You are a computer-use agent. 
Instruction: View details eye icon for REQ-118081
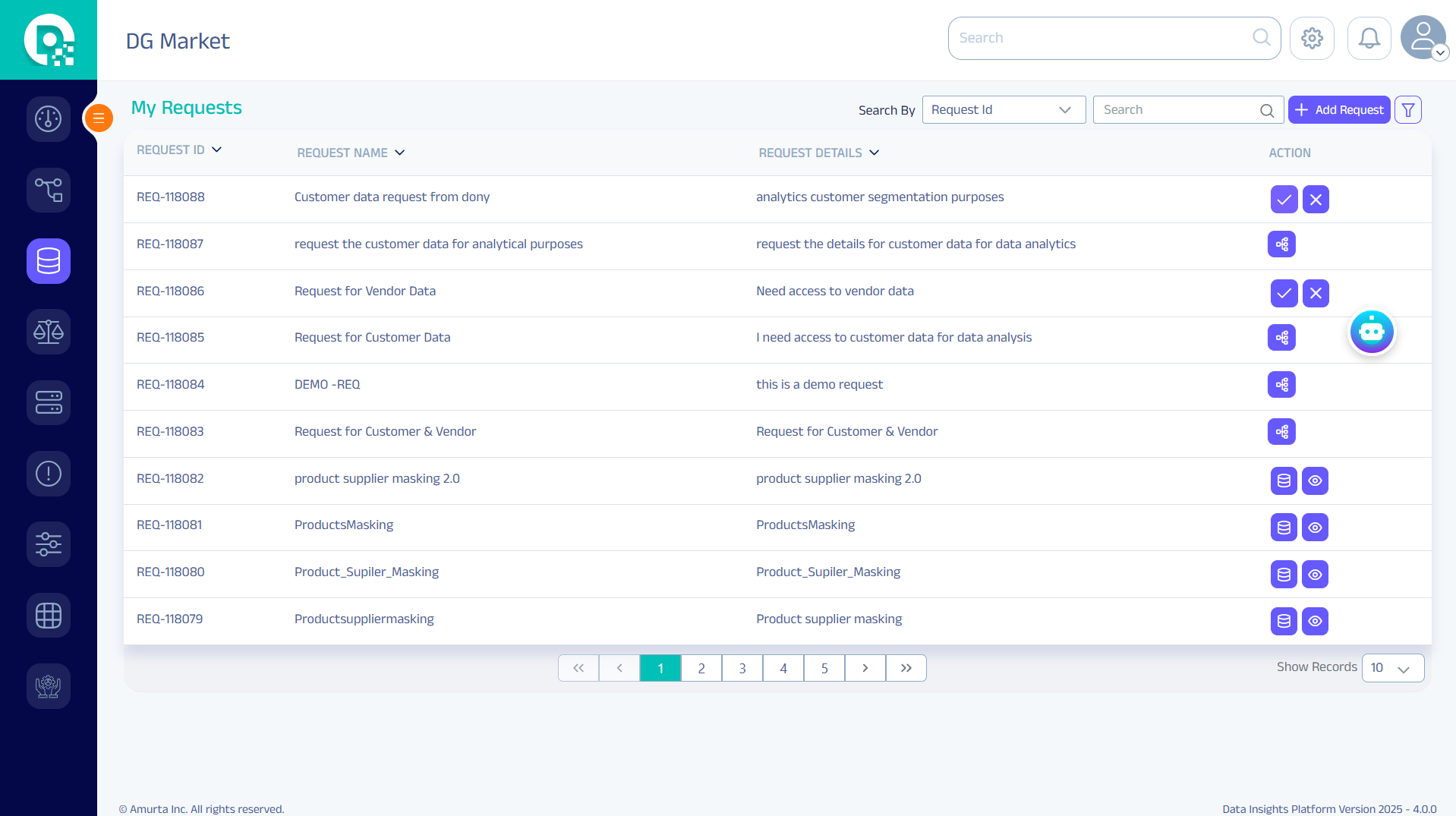click(x=1315, y=528)
